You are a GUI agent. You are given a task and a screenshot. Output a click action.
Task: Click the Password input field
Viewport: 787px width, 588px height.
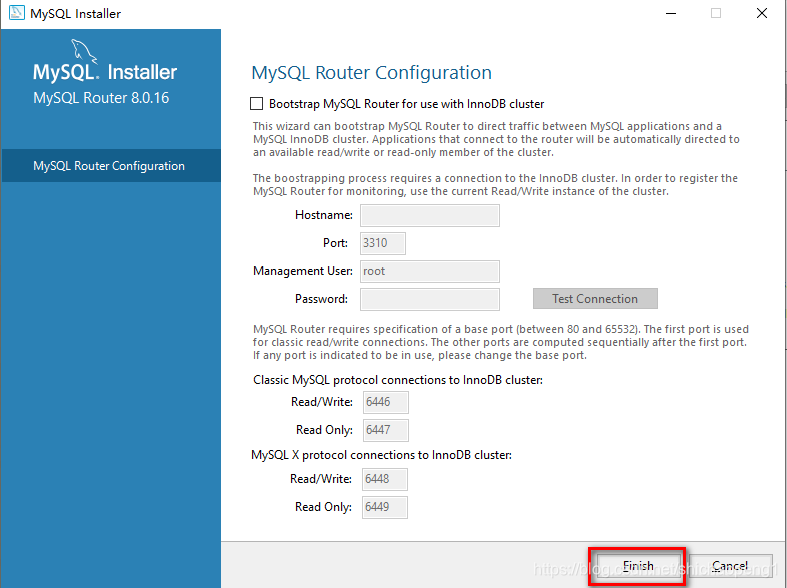tap(430, 300)
